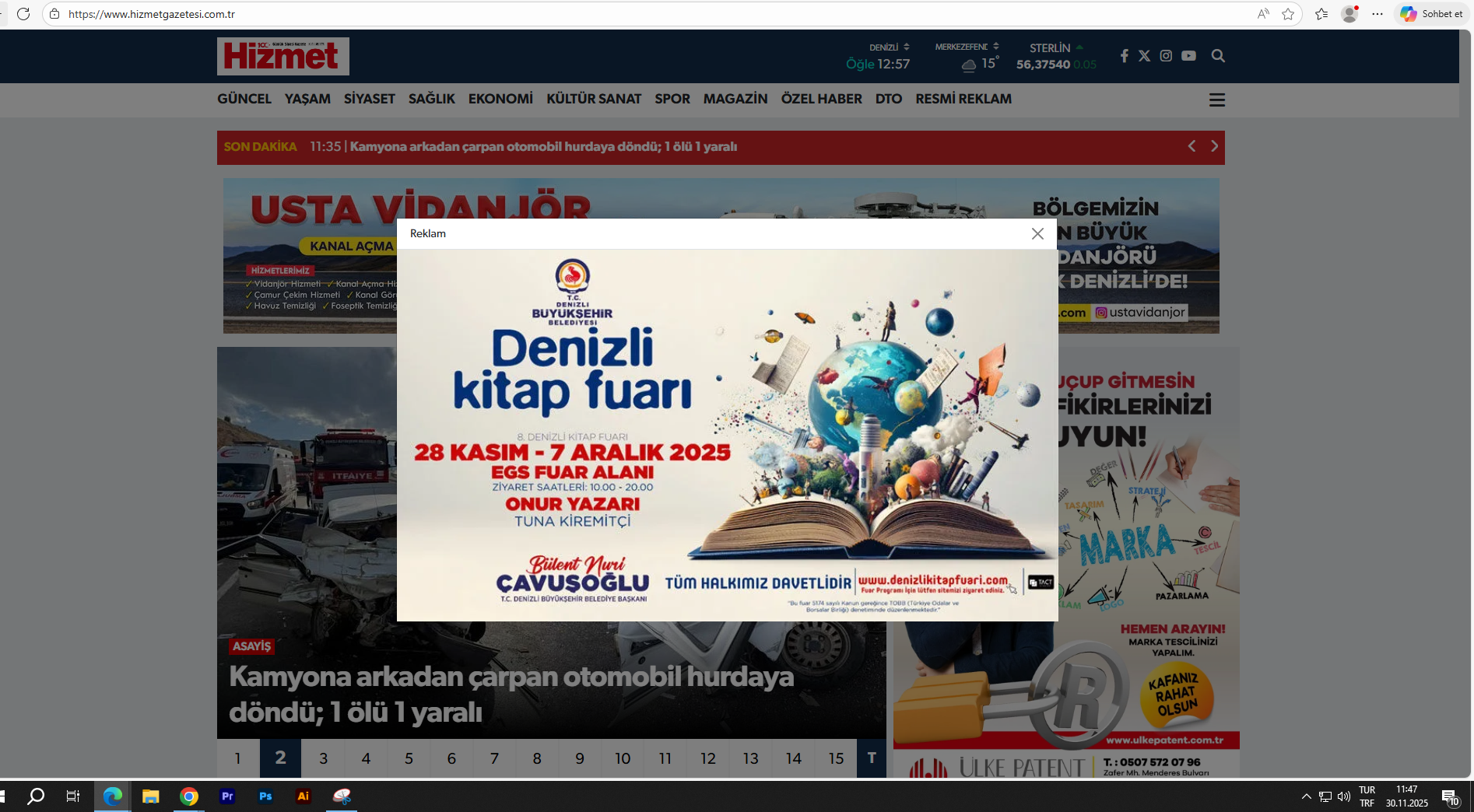Viewport: 1474px width, 812px height.
Task: Show previous breaking news headline arrow
Action: click(x=1191, y=146)
